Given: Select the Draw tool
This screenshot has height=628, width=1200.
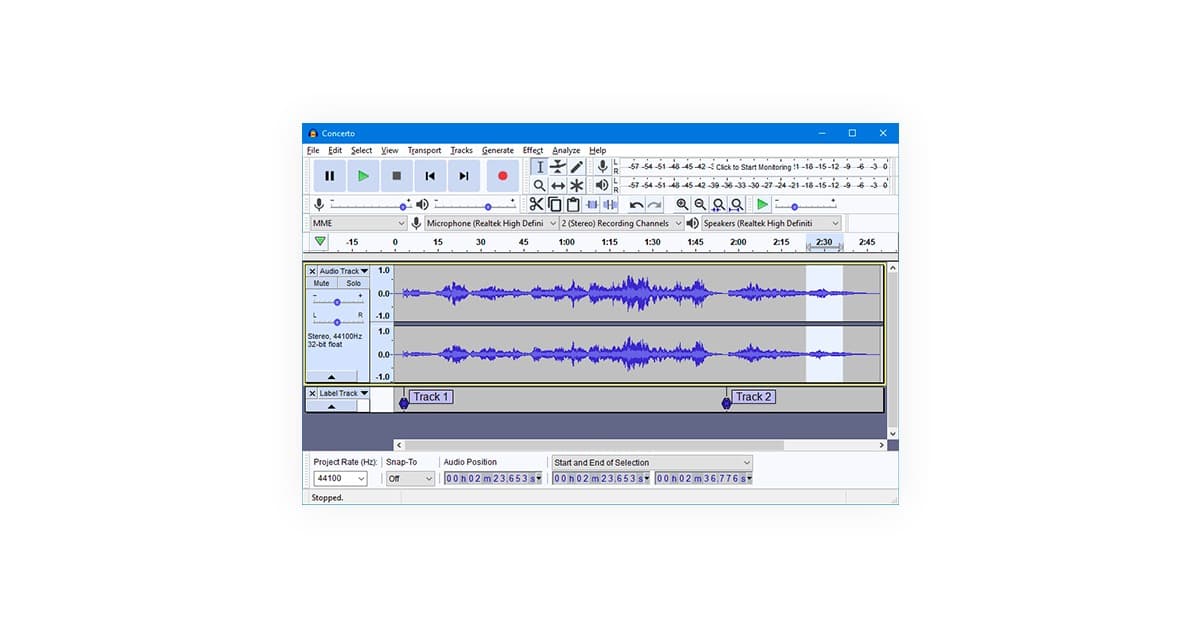Looking at the screenshot, I should click(x=575, y=166).
